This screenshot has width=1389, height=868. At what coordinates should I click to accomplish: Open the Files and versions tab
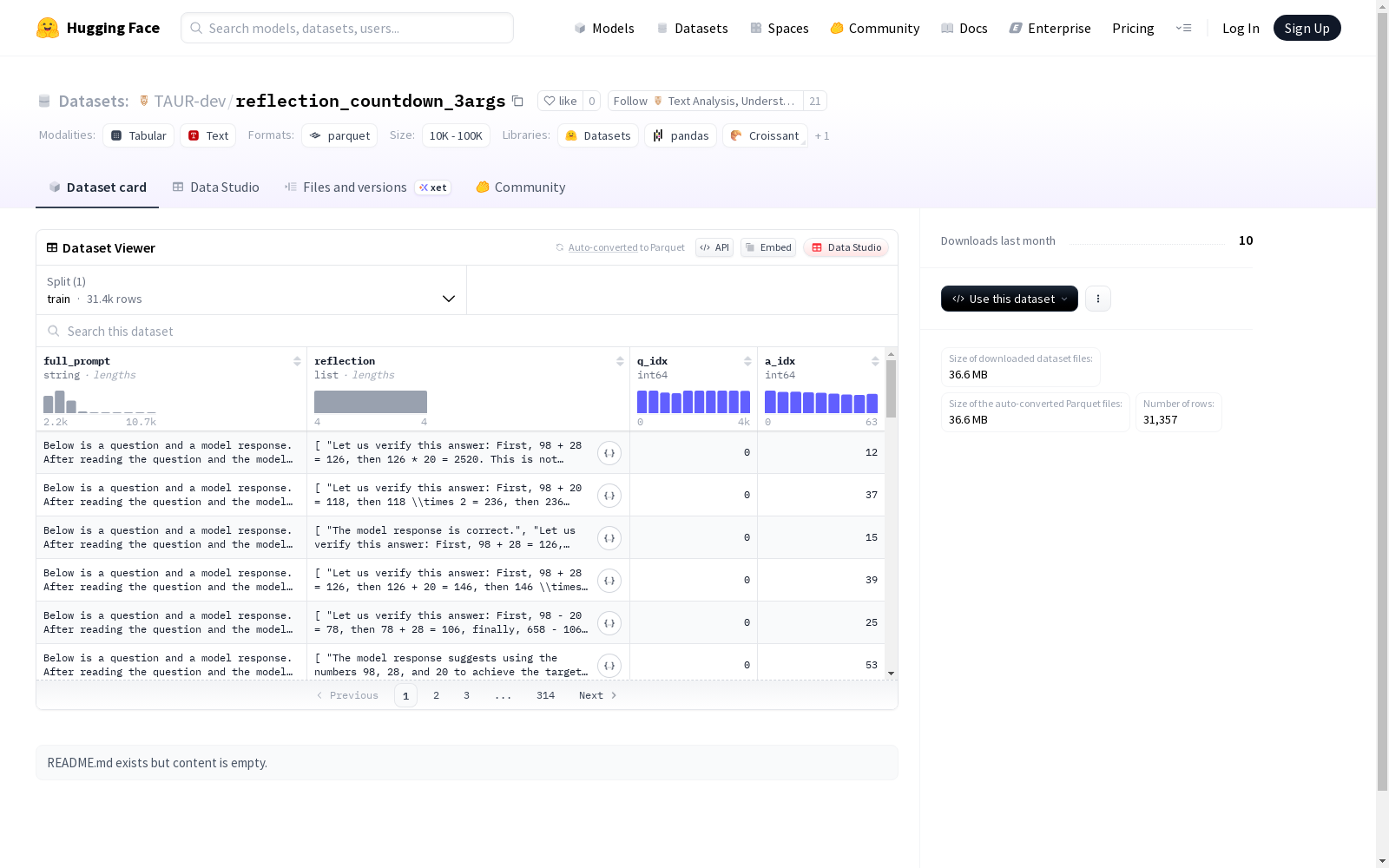(367, 187)
